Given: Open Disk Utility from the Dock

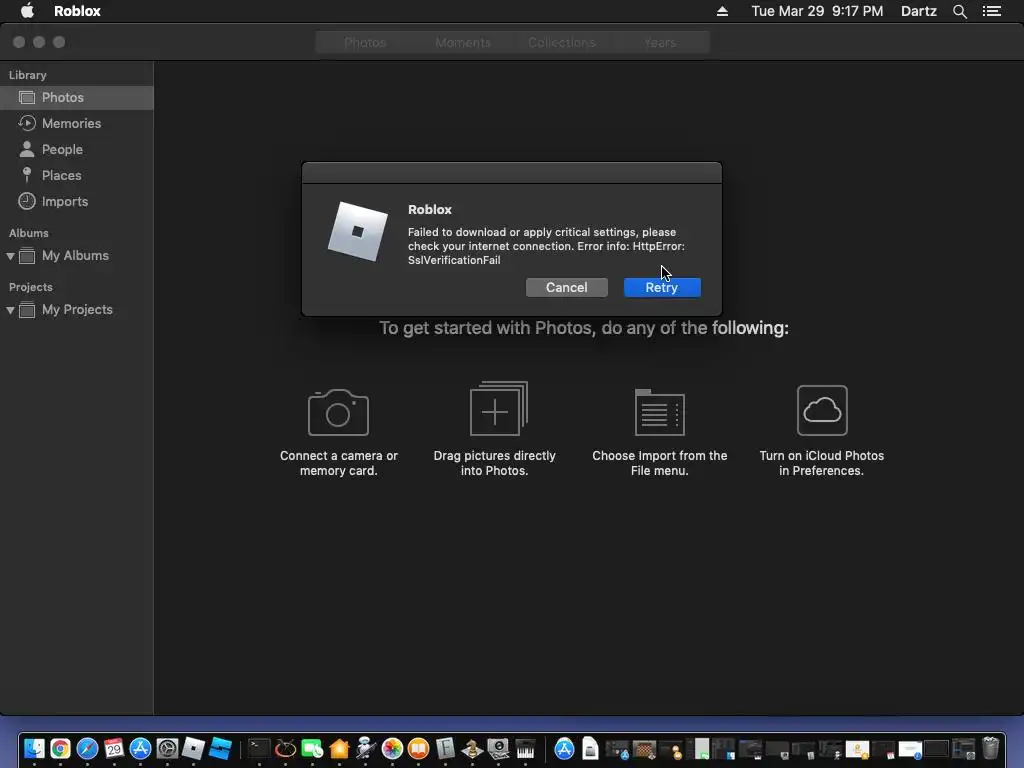Looking at the screenshot, I should 498,748.
